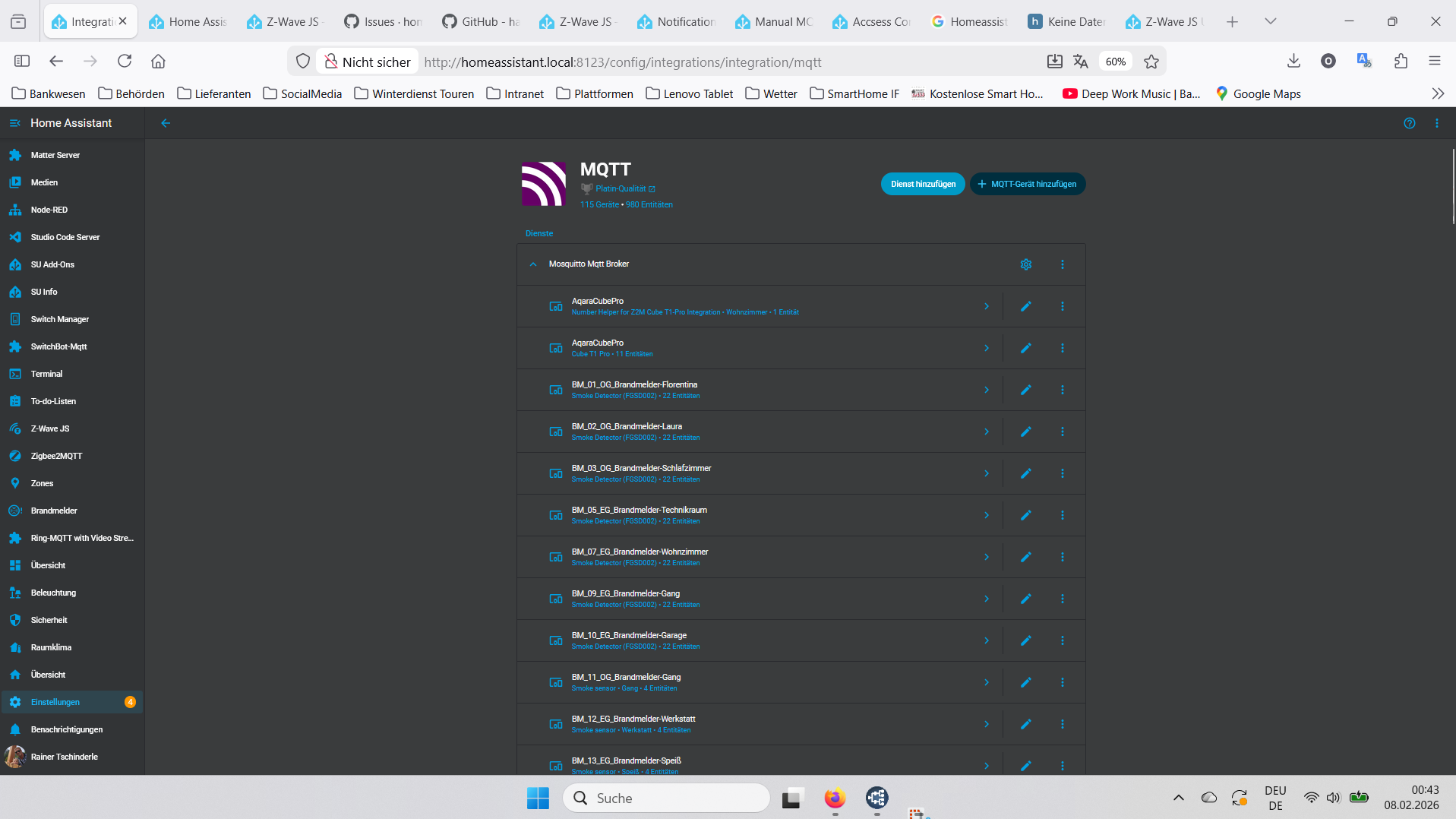This screenshot has width=1456, height=819.
Task: Switch to the Issues GitHub browser tab
Action: pyautogui.click(x=384, y=21)
